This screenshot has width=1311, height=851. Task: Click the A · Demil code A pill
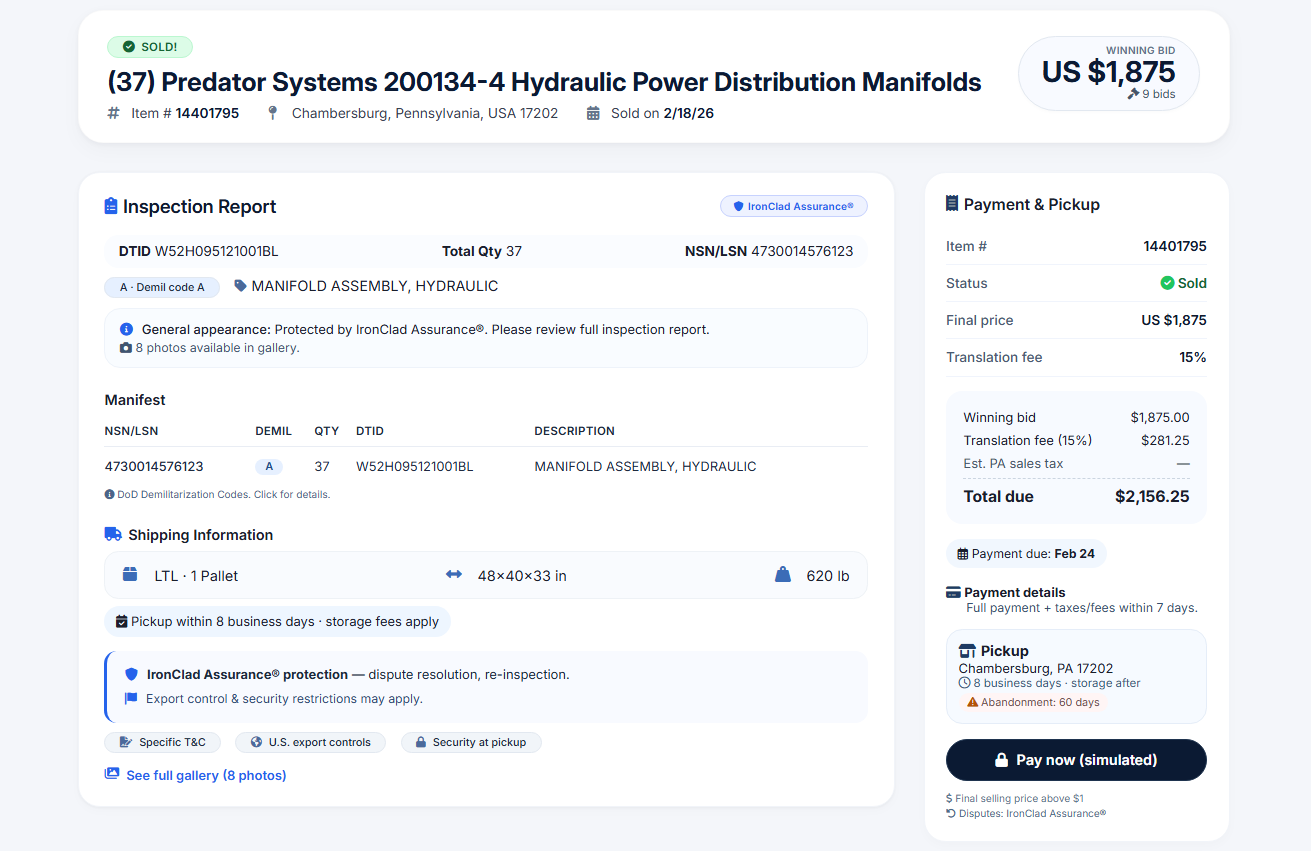(x=162, y=287)
